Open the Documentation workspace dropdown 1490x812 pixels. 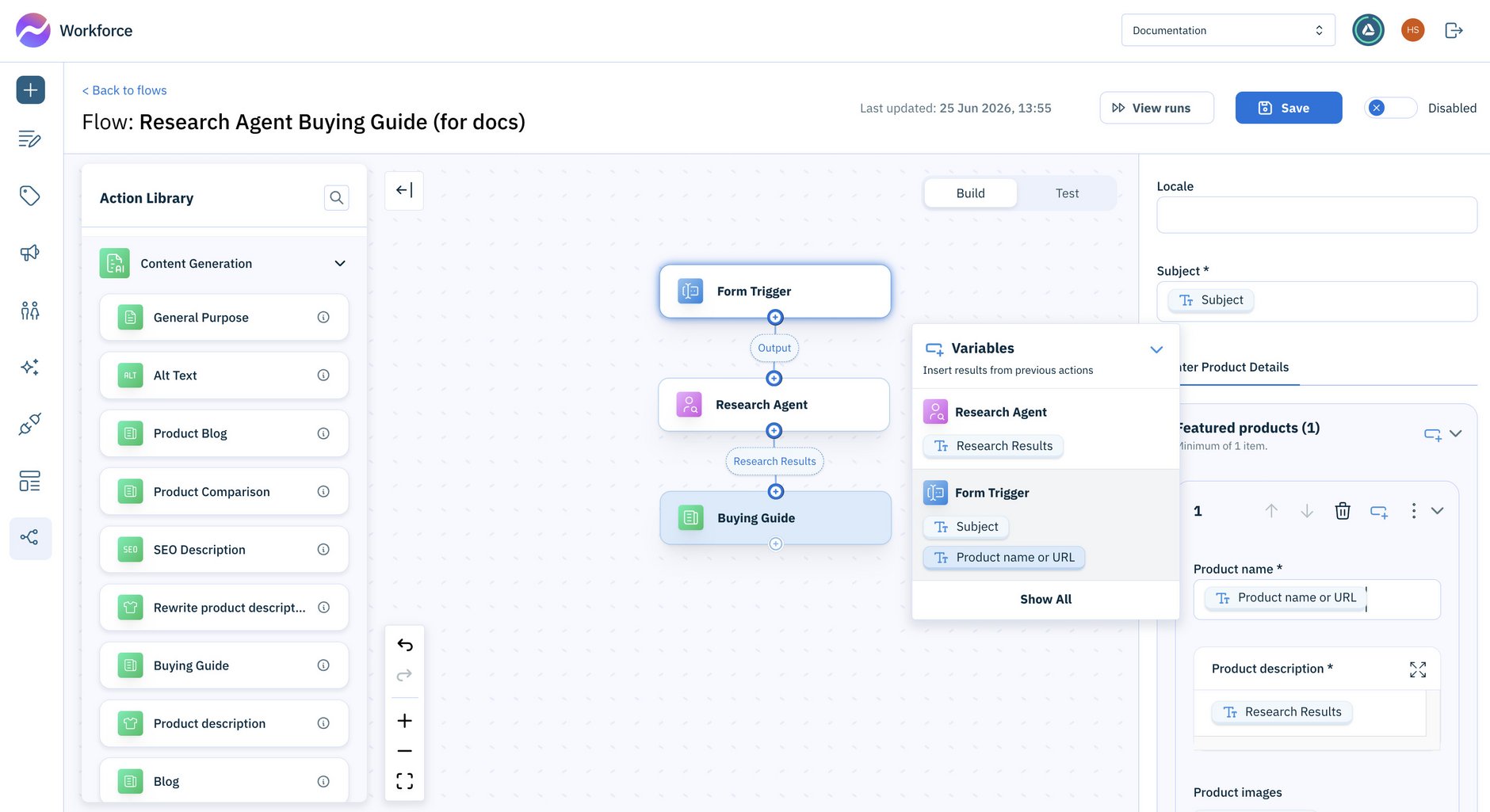pos(1228,30)
